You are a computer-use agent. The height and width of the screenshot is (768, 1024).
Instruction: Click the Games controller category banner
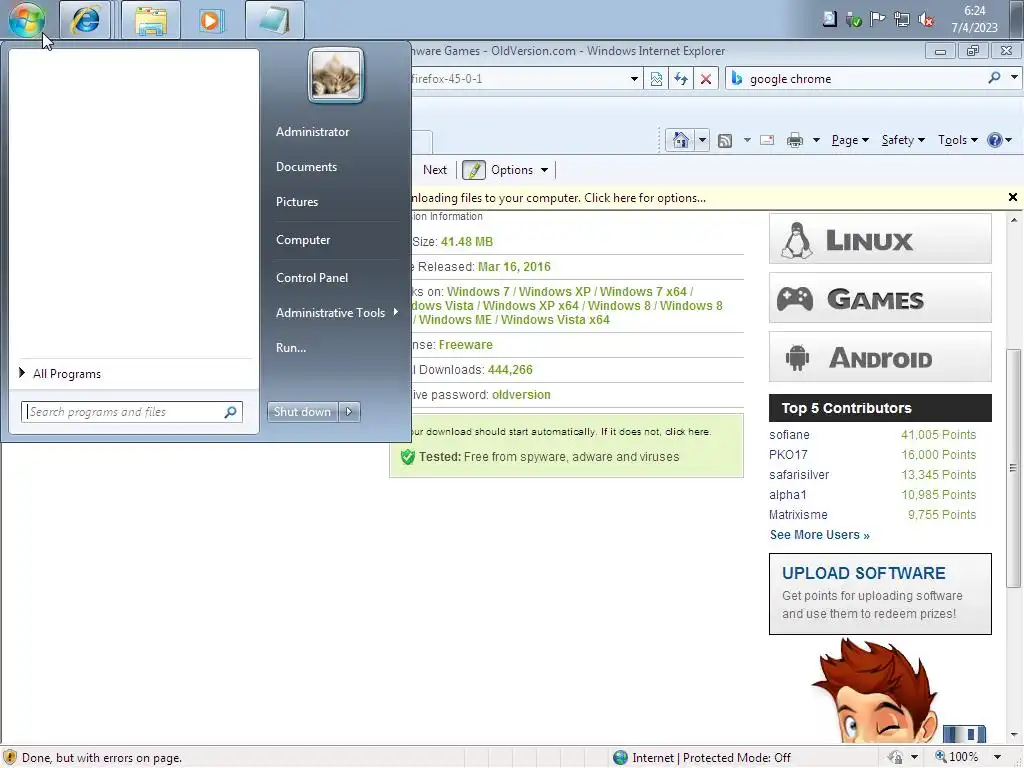tap(880, 298)
